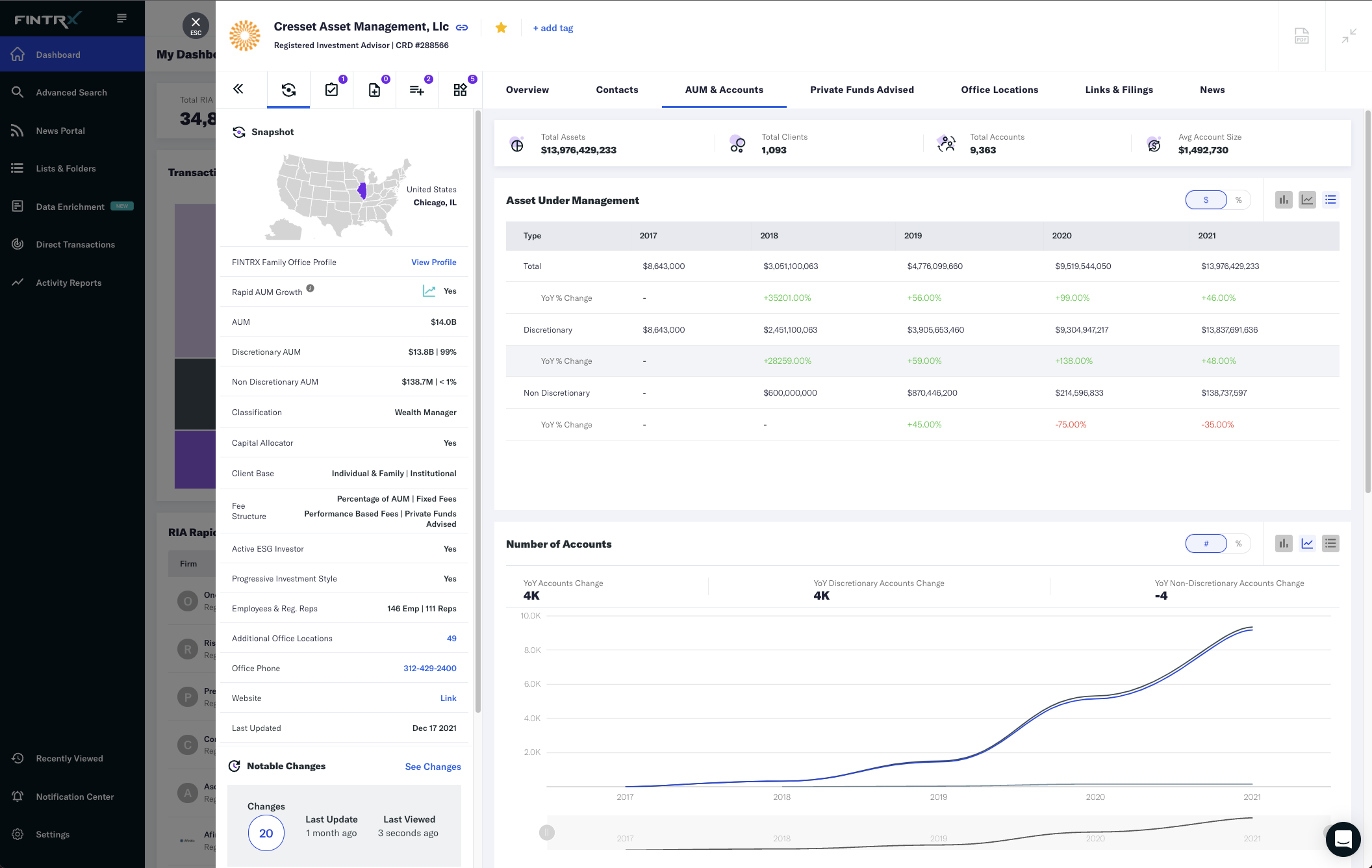Open Direct Transactions in sidebar
This screenshot has height=868, width=1372.
[72, 244]
